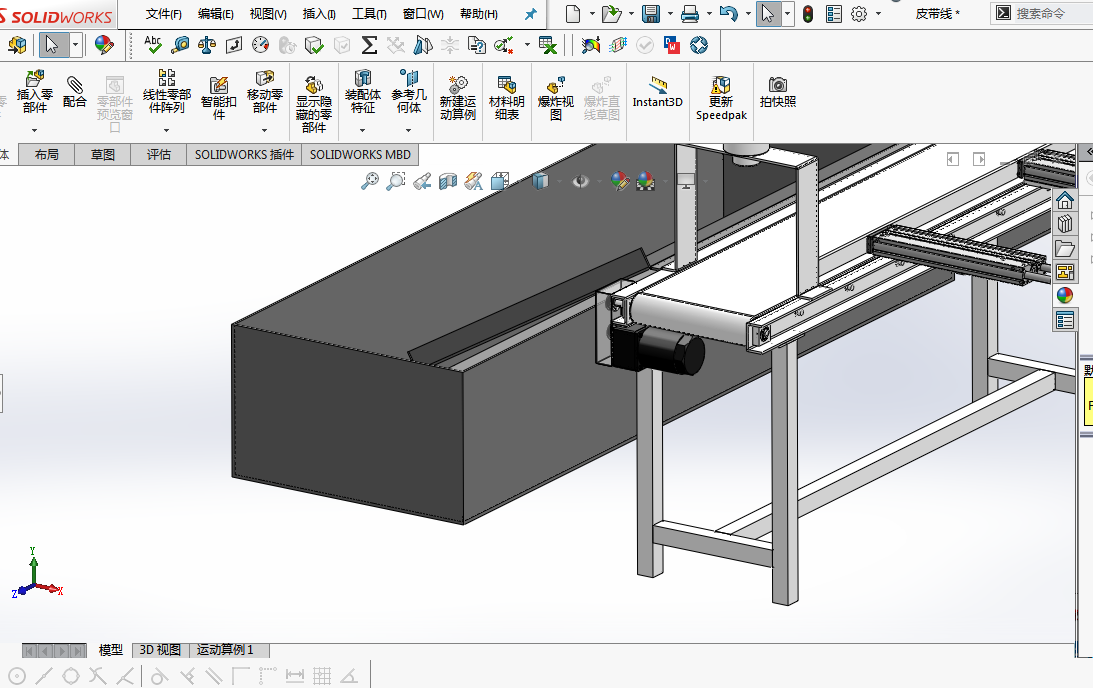Open File Properties icon
1093x688 pixels.
coord(834,14)
